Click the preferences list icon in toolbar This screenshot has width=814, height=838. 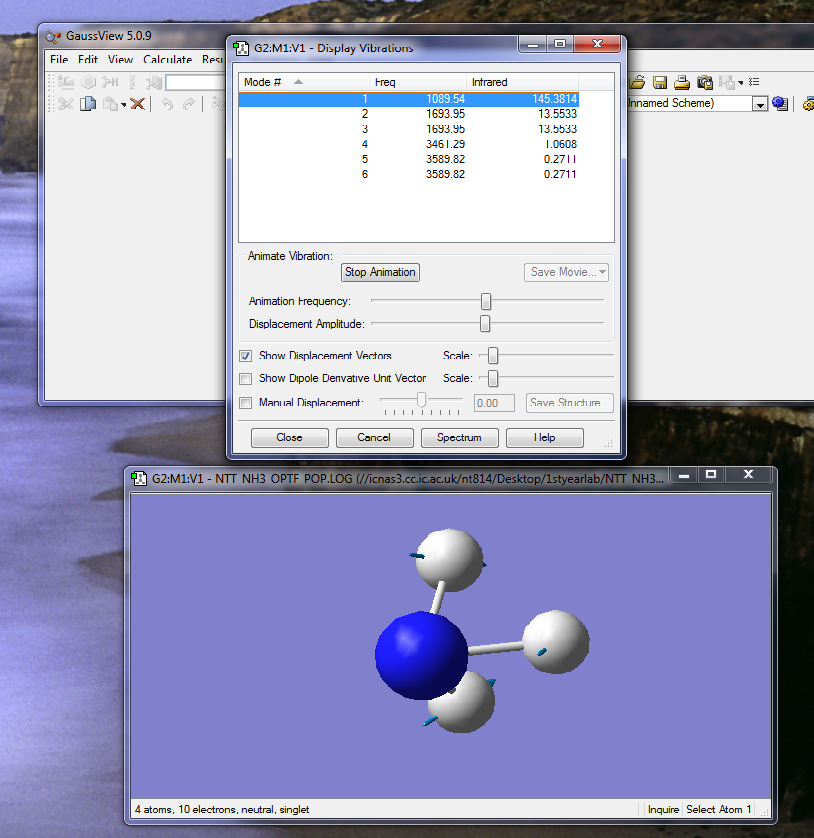coord(754,82)
